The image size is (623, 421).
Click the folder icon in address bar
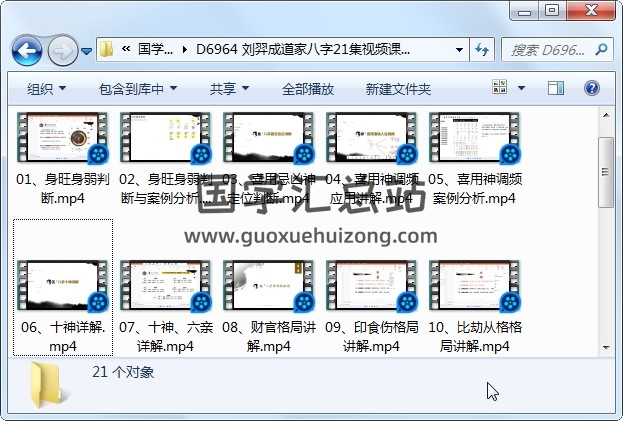(106, 50)
